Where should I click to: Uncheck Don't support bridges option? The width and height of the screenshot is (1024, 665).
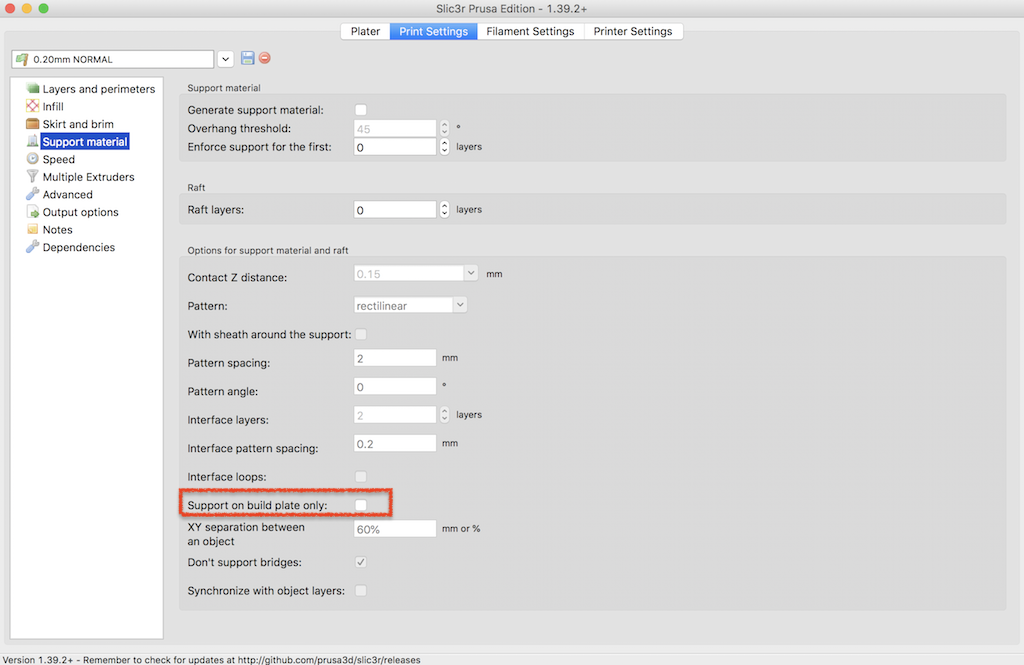(361, 563)
